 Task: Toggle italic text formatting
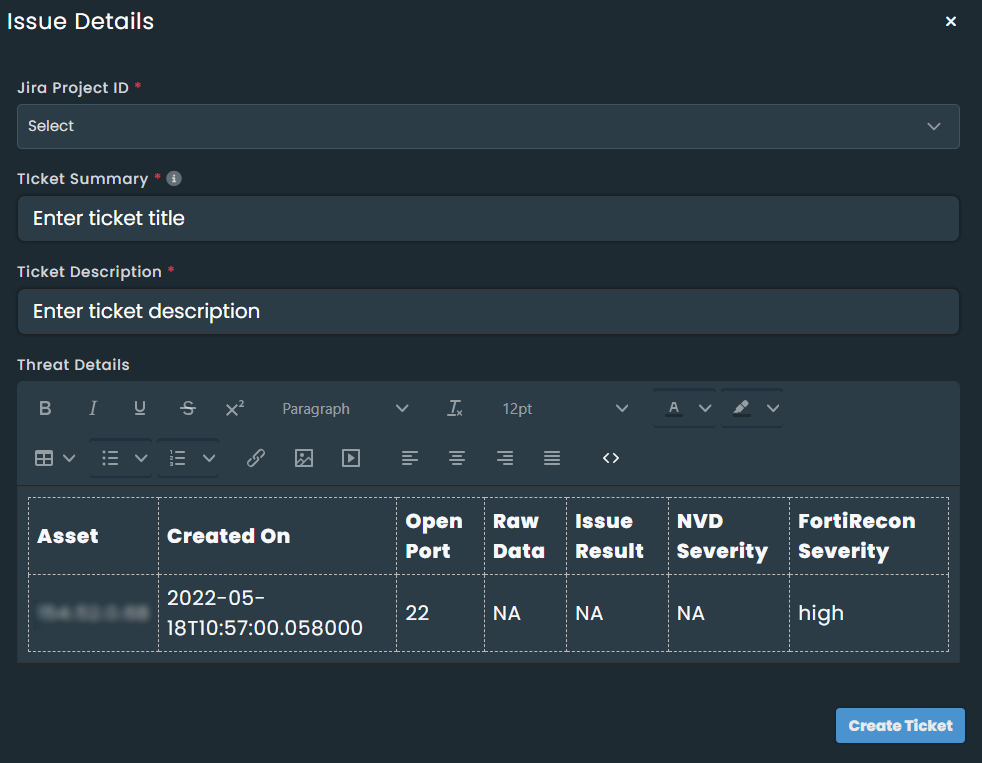[x=93, y=408]
